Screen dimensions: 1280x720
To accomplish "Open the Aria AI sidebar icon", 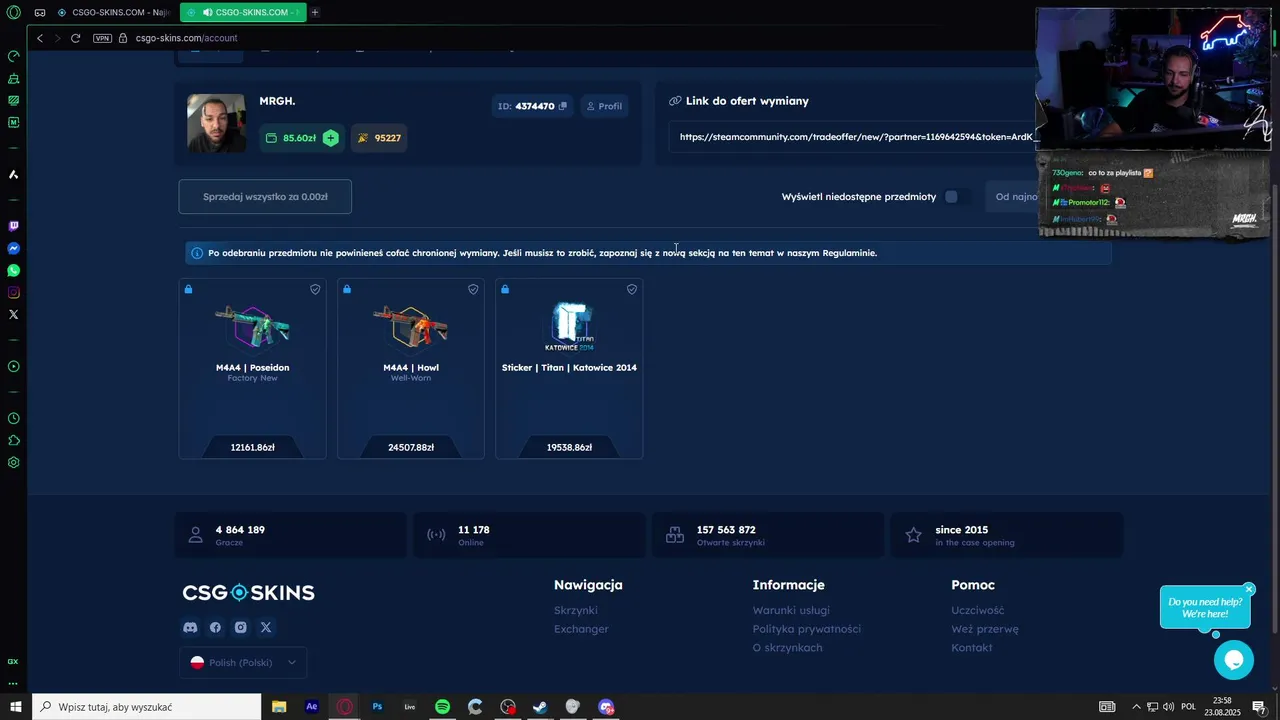I will pos(13,175).
